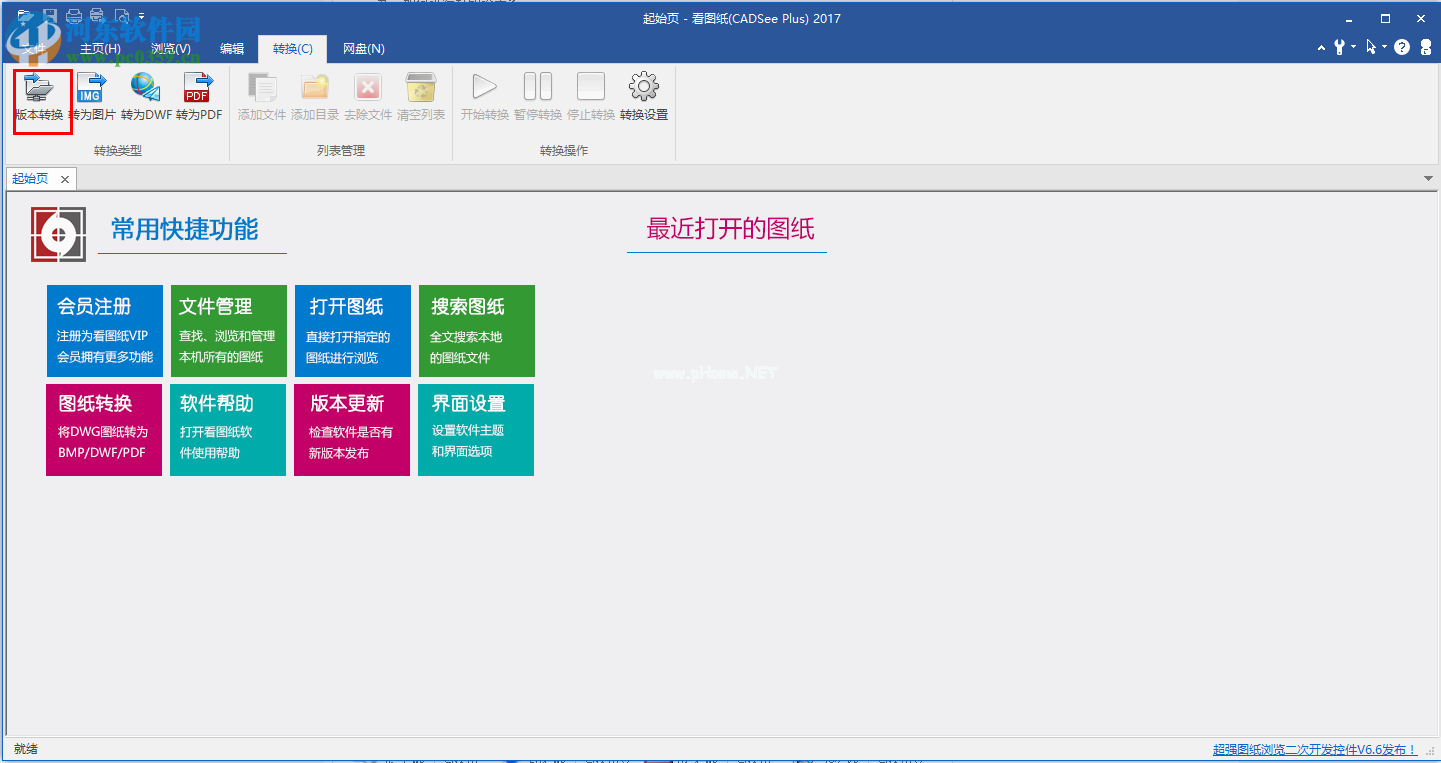Open the 会员注册 tile
The width and height of the screenshot is (1441, 763).
point(105,331)
